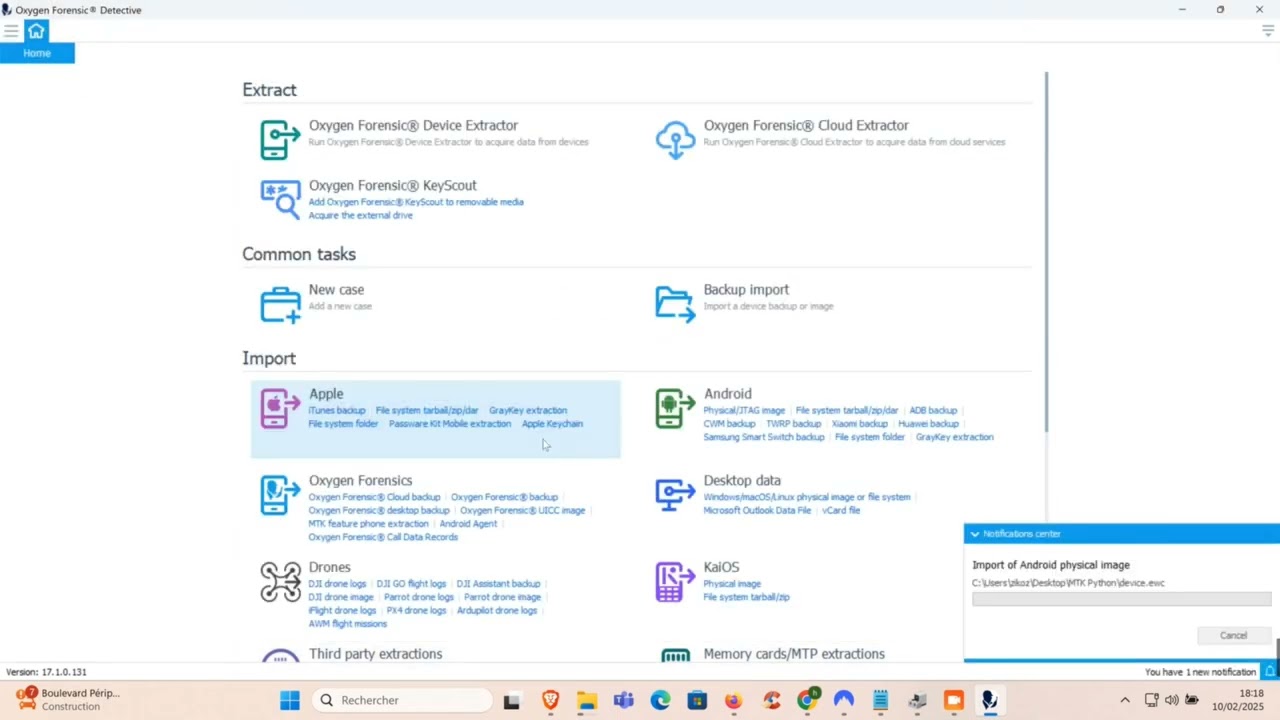Select 'Windows/macOS/Linux physical image or file system' link
This screenshot has width=1280, height=720.
(807, 497)
